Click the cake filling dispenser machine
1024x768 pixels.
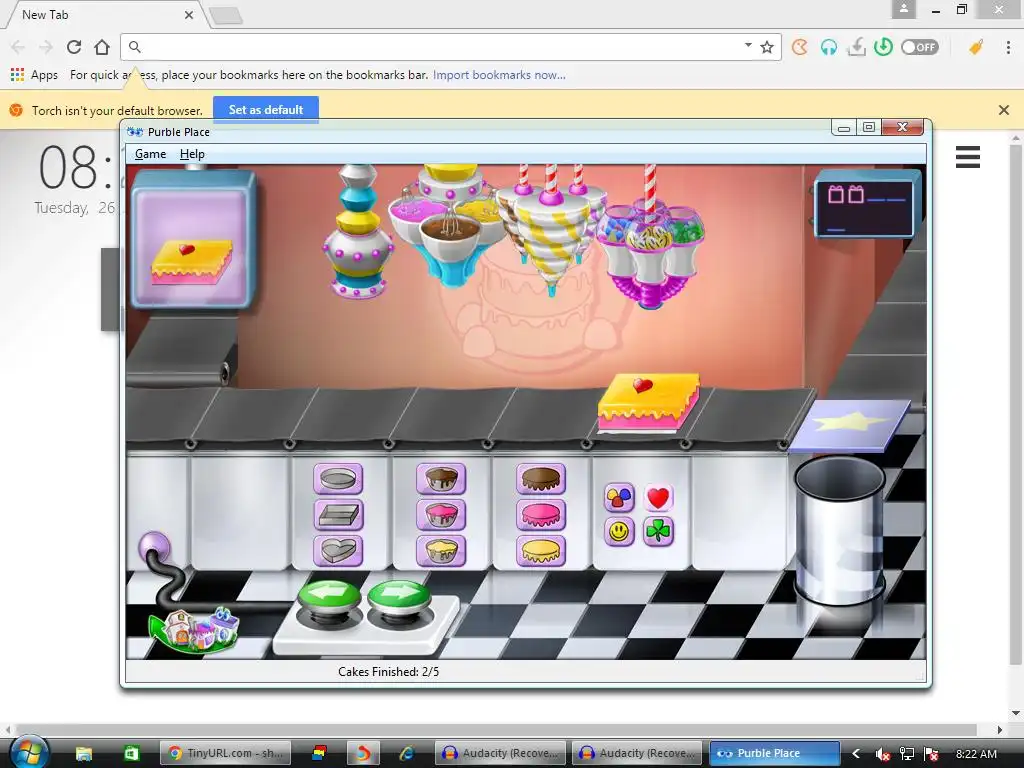(357, 232)
